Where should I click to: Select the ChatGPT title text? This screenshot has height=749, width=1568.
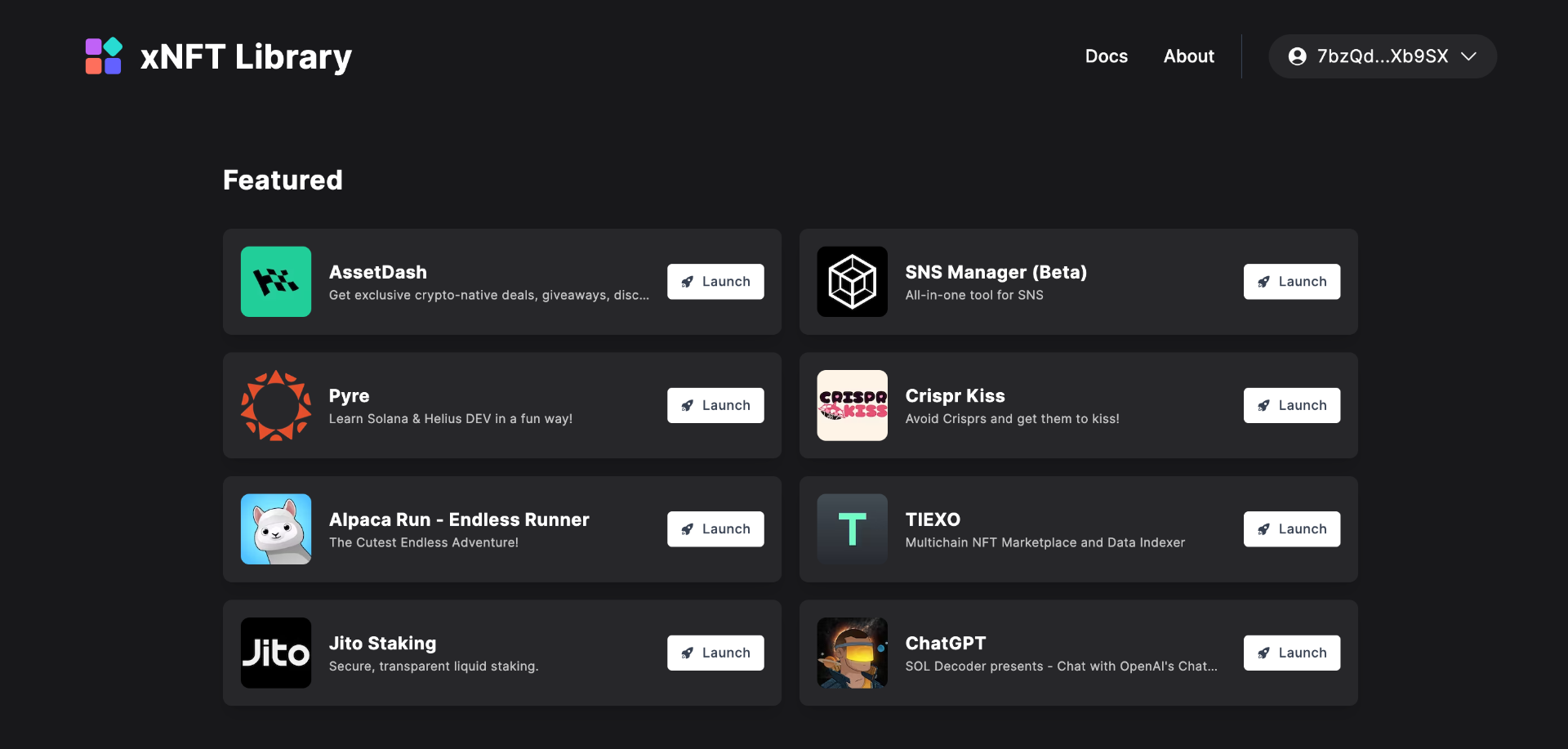coord(946,644)
